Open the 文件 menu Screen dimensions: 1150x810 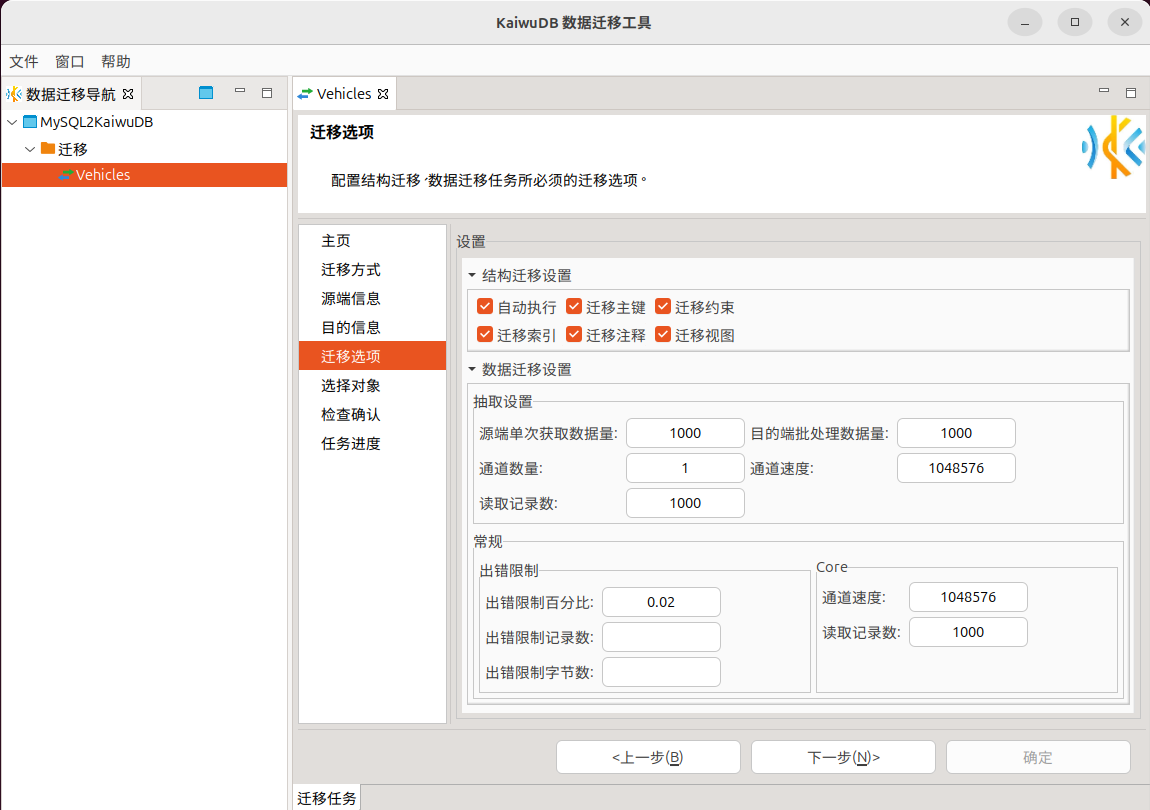pos(23,62)
